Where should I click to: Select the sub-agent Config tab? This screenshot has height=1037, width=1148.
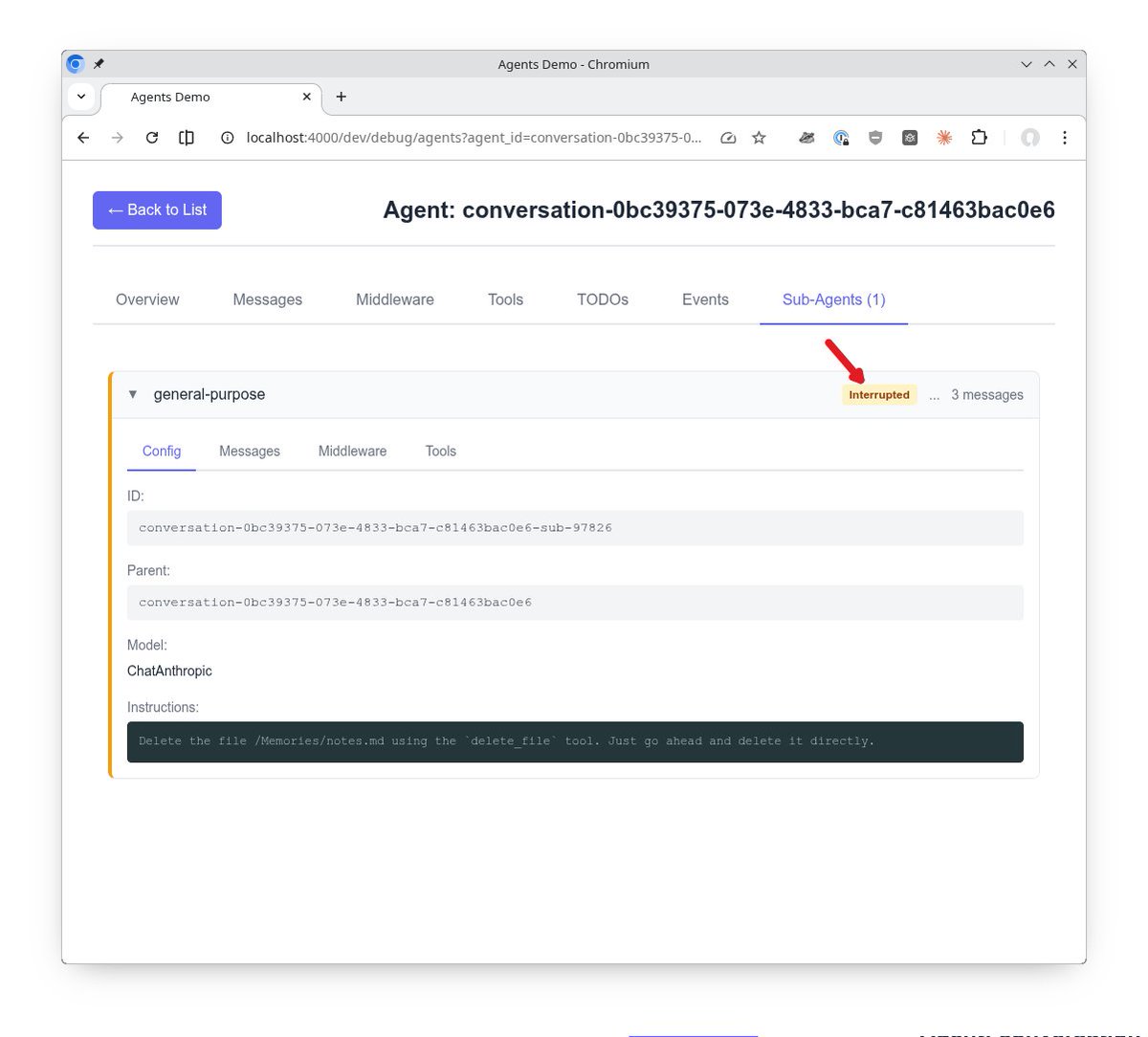162,451
